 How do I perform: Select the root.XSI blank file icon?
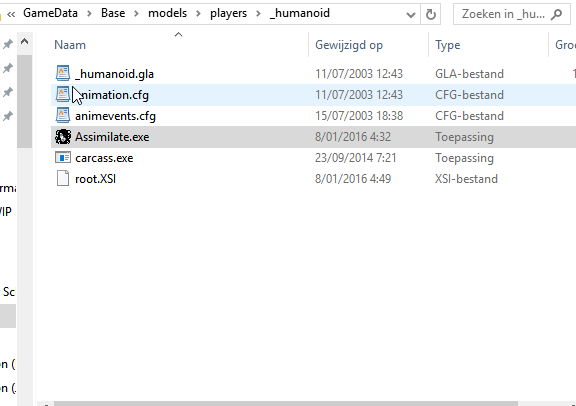[63, 179]
